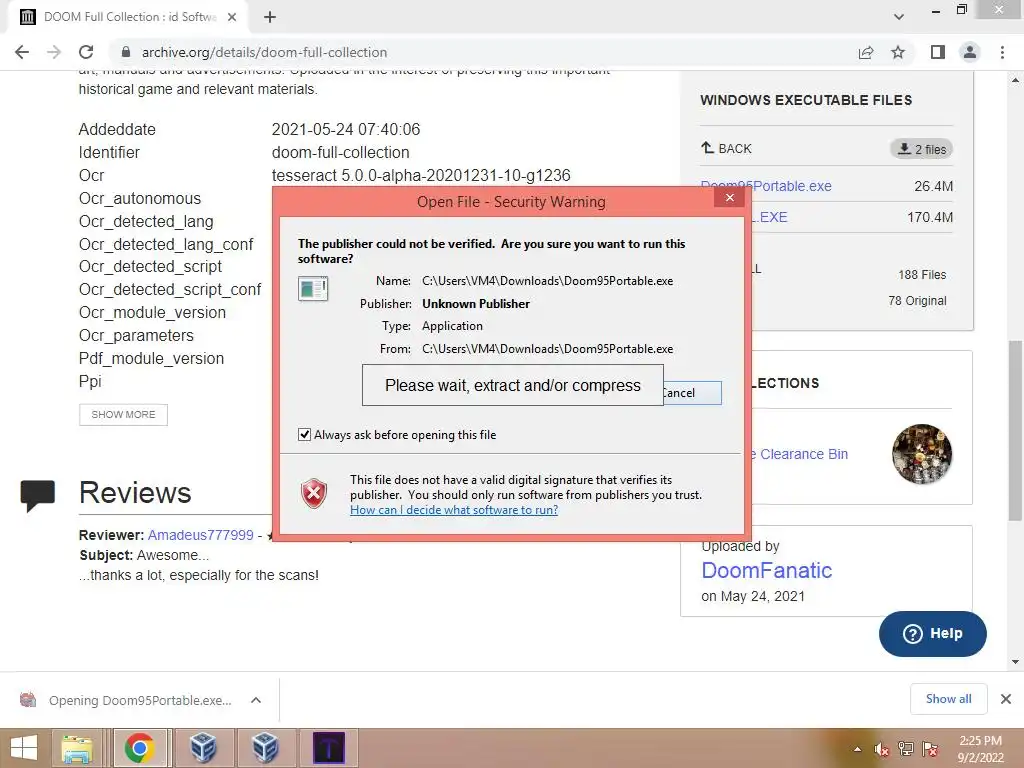Show hidden system tray icons arrow
The height and width of the screenshot is (768, 1024).
[857, 749]
